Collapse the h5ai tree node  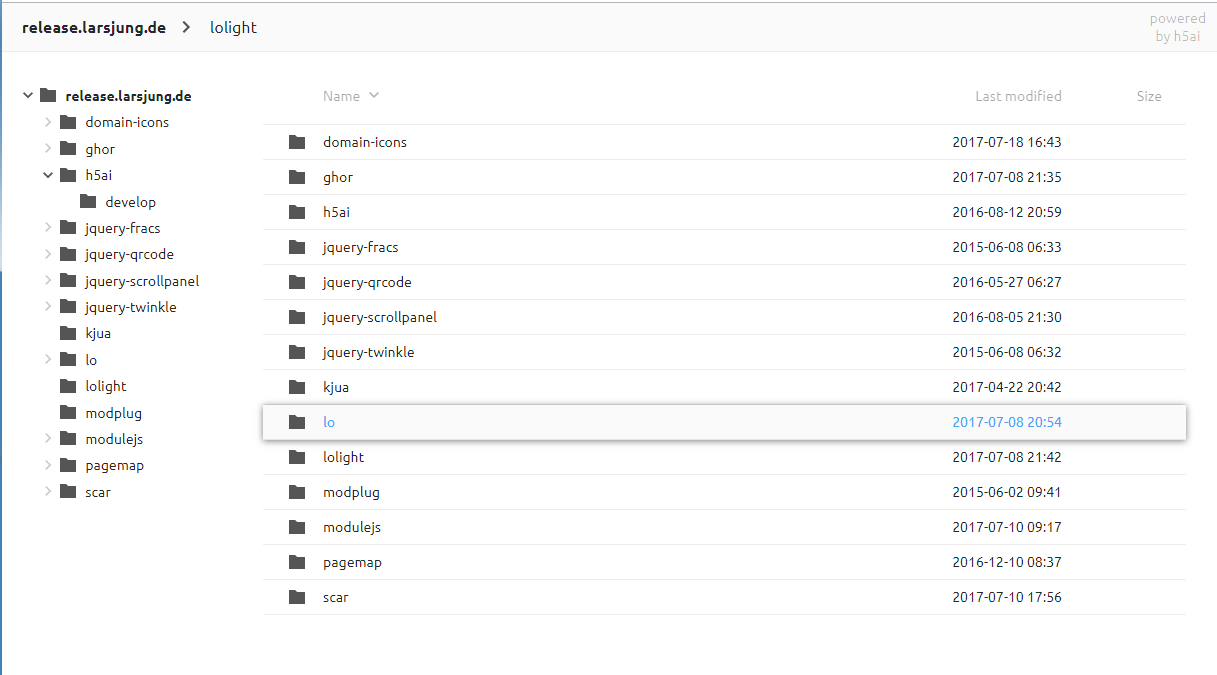click(x=48, y=175)
